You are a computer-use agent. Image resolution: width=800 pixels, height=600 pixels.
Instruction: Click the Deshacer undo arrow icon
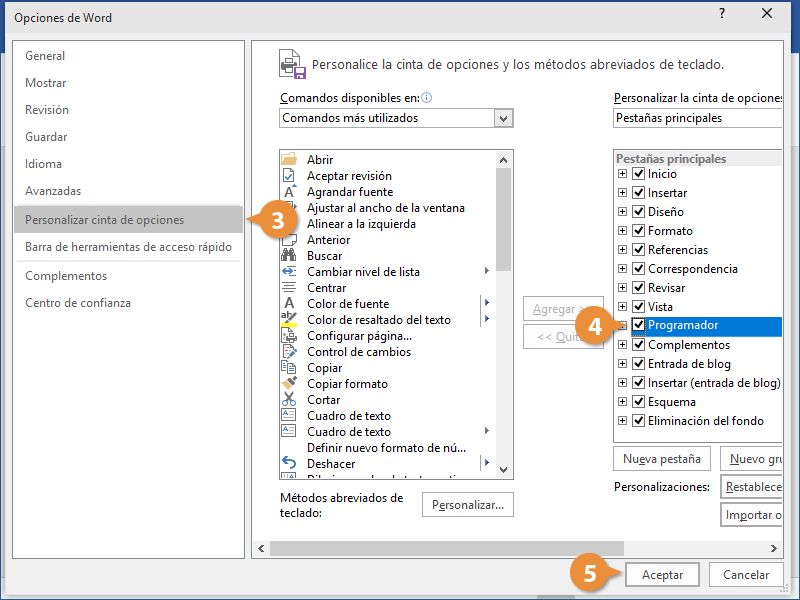click(289, 464)
